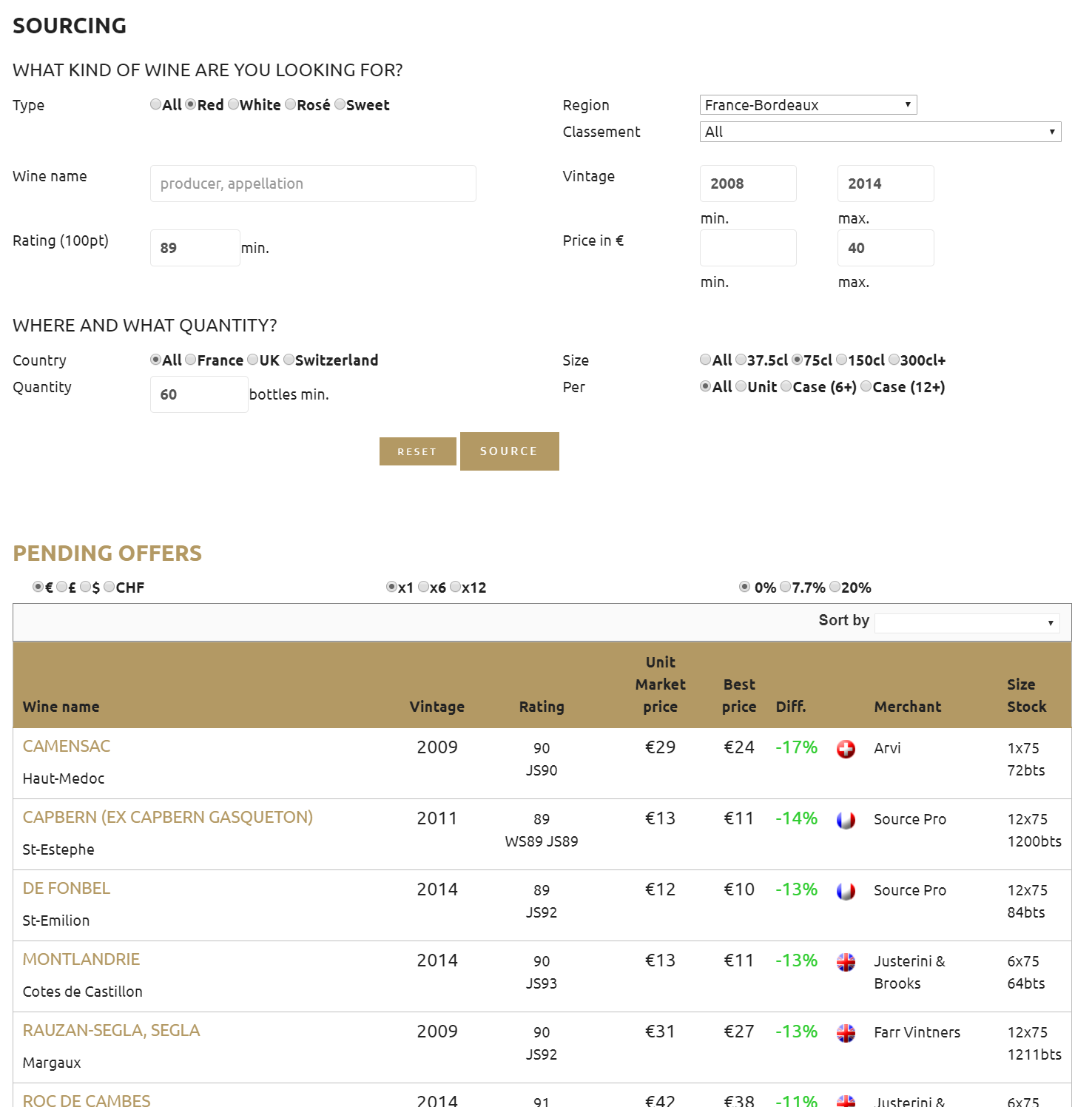
Task: Click the Rating minimum field
Action: coord(195,248)
